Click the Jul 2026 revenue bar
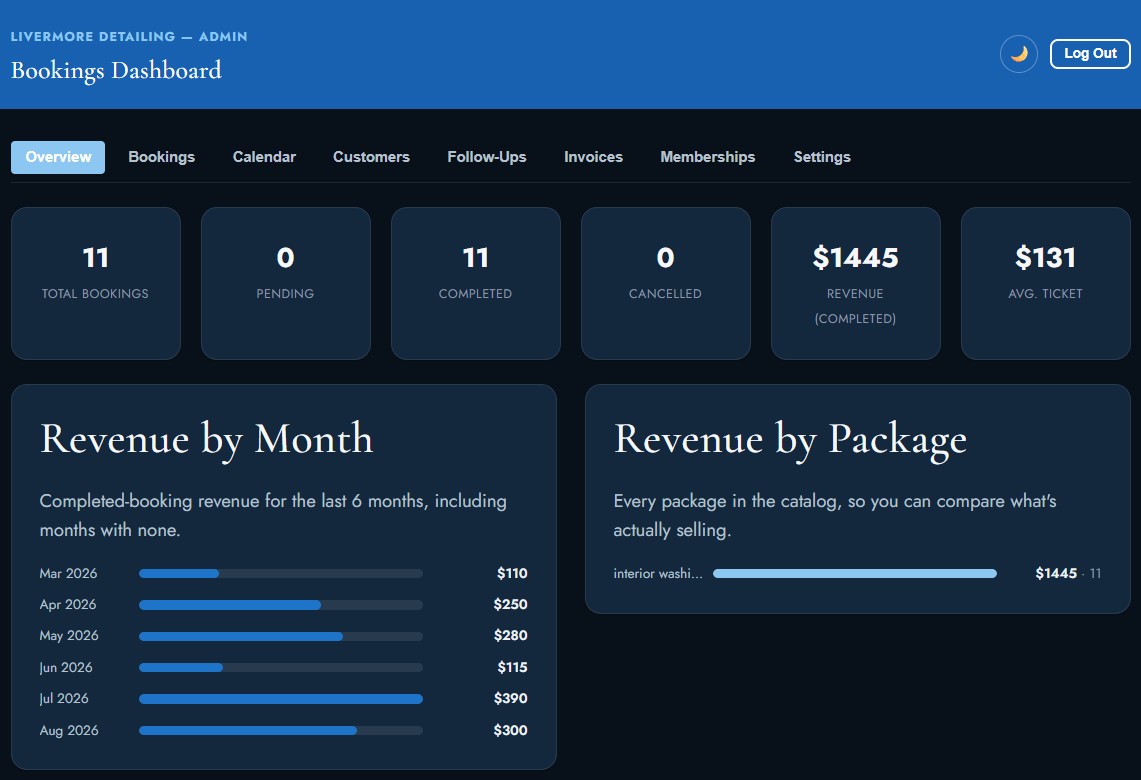This screenshot has width=1141, height=780. tap(280, 699)
